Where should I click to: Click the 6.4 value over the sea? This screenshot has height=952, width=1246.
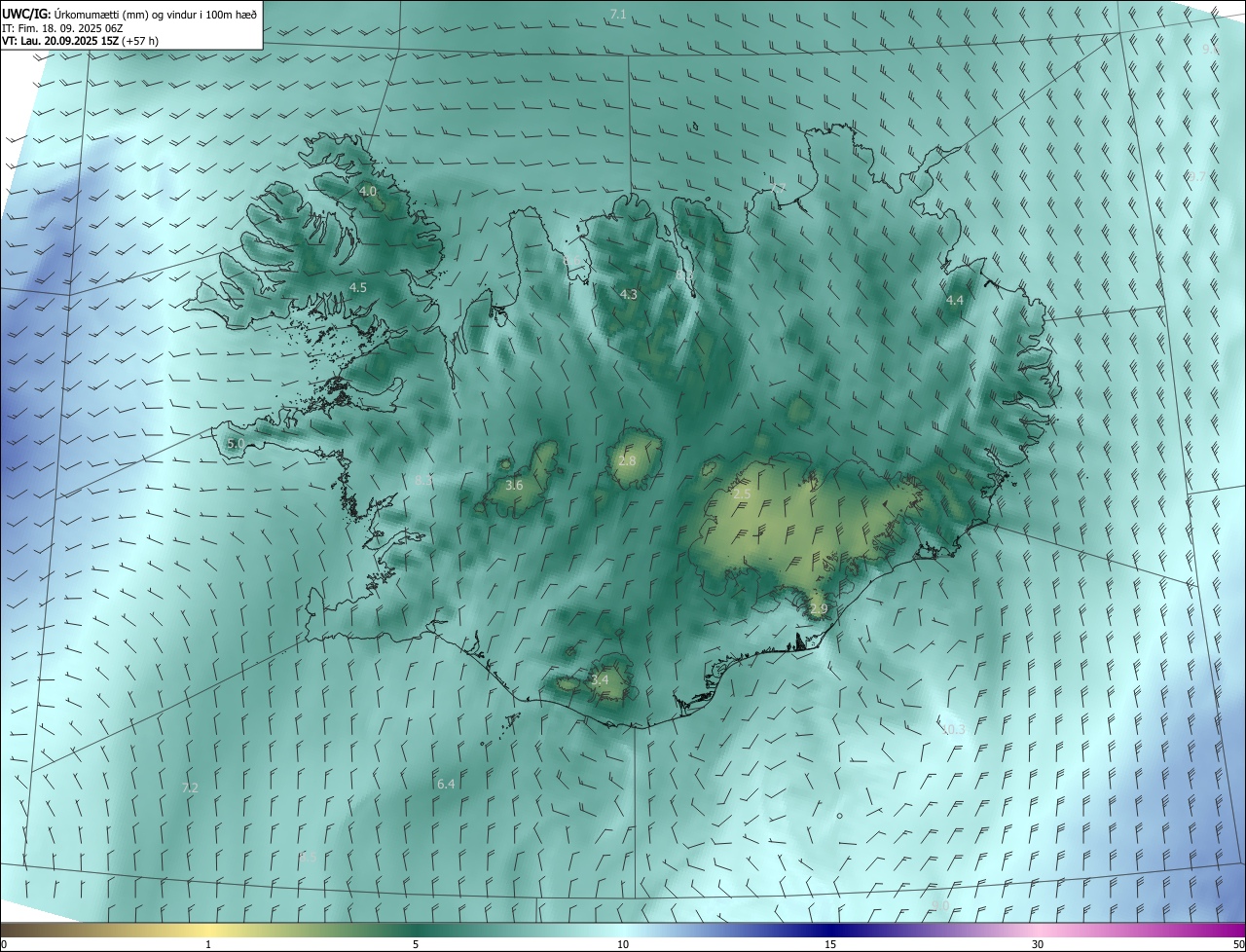coord(446,784)
